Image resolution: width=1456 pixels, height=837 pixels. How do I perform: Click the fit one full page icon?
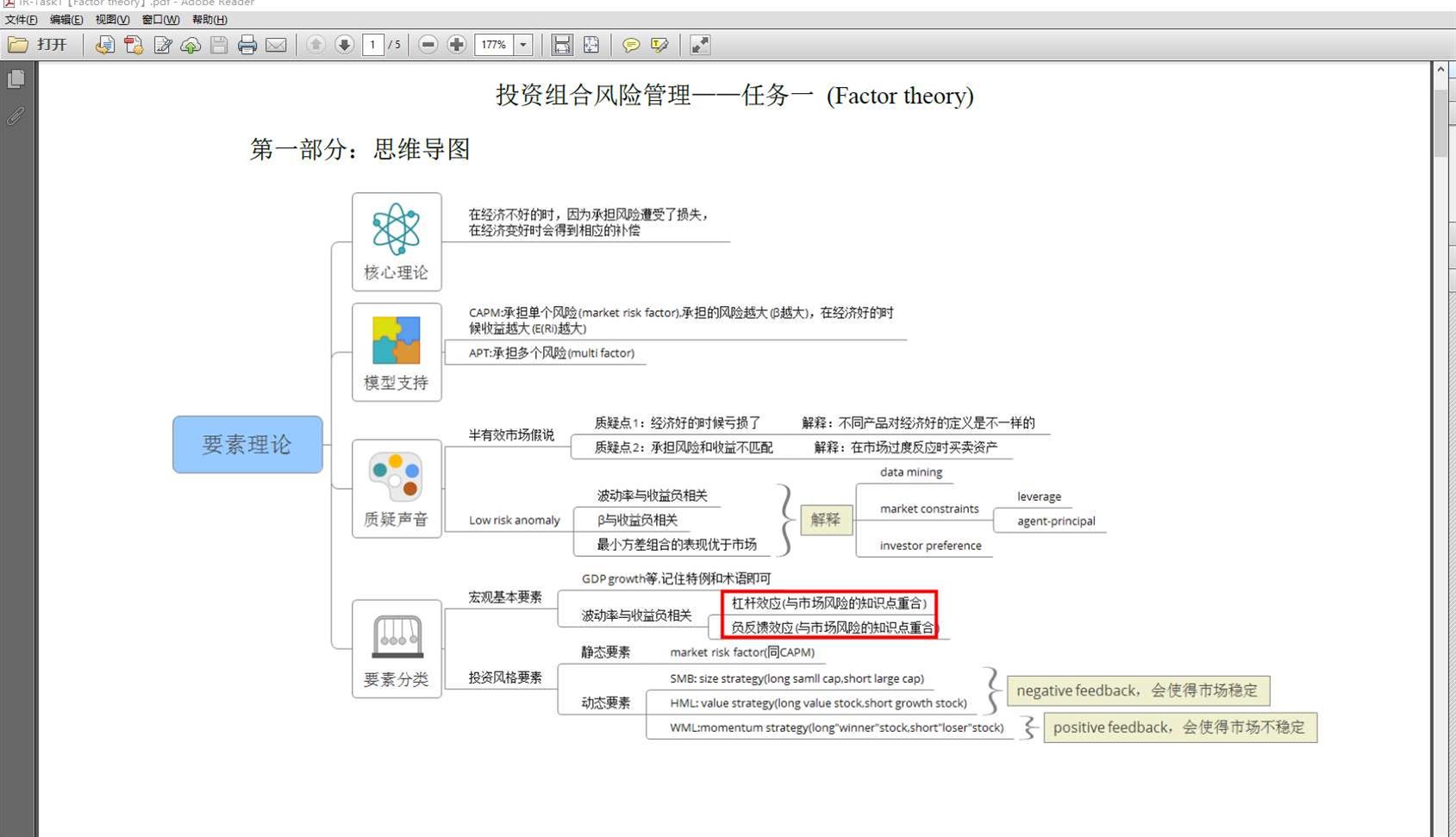pos(591,45)
